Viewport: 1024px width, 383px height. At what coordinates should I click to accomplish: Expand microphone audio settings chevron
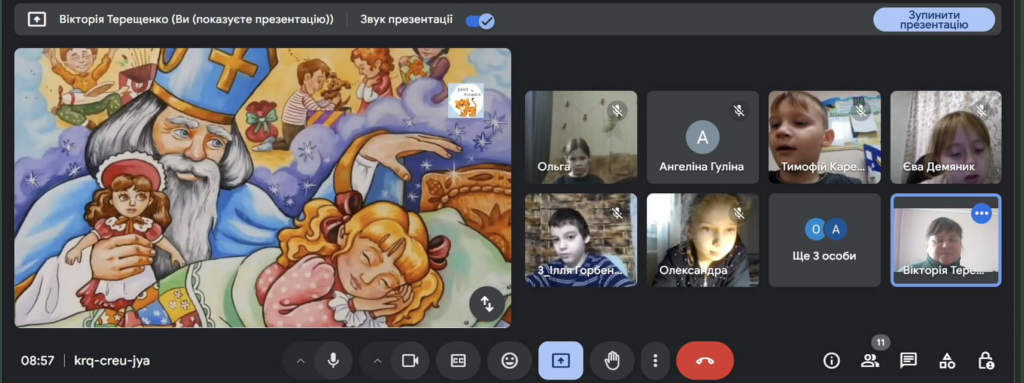coord(300,360)
